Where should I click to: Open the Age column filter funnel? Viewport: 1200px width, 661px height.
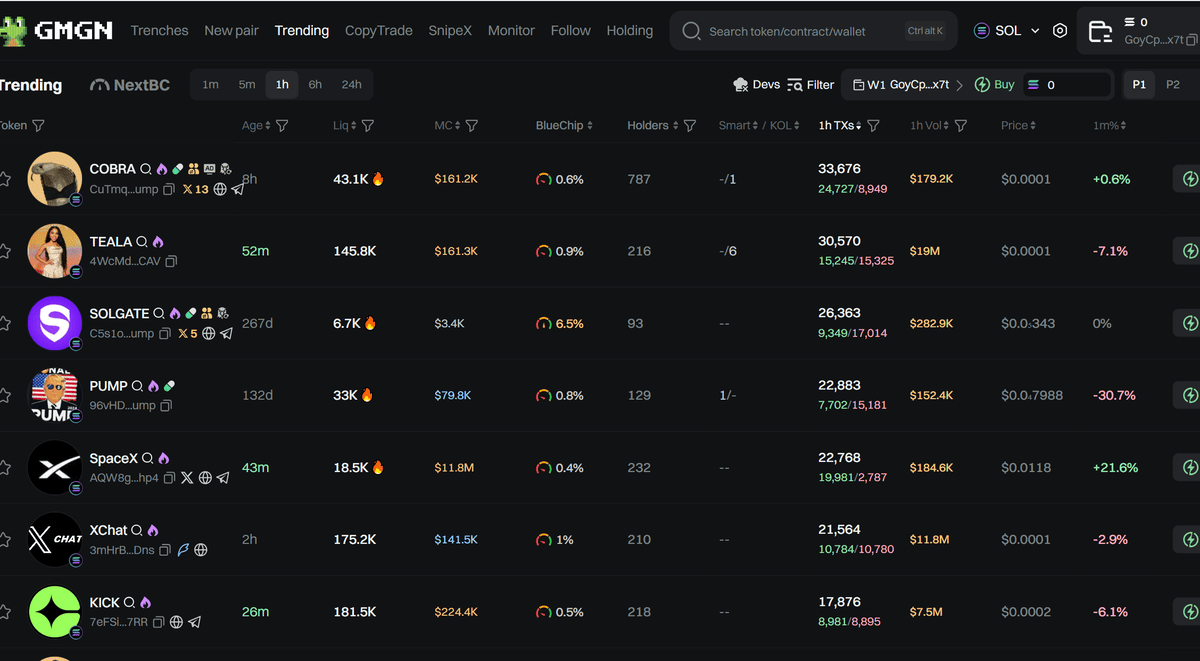(x=282, y=126)
